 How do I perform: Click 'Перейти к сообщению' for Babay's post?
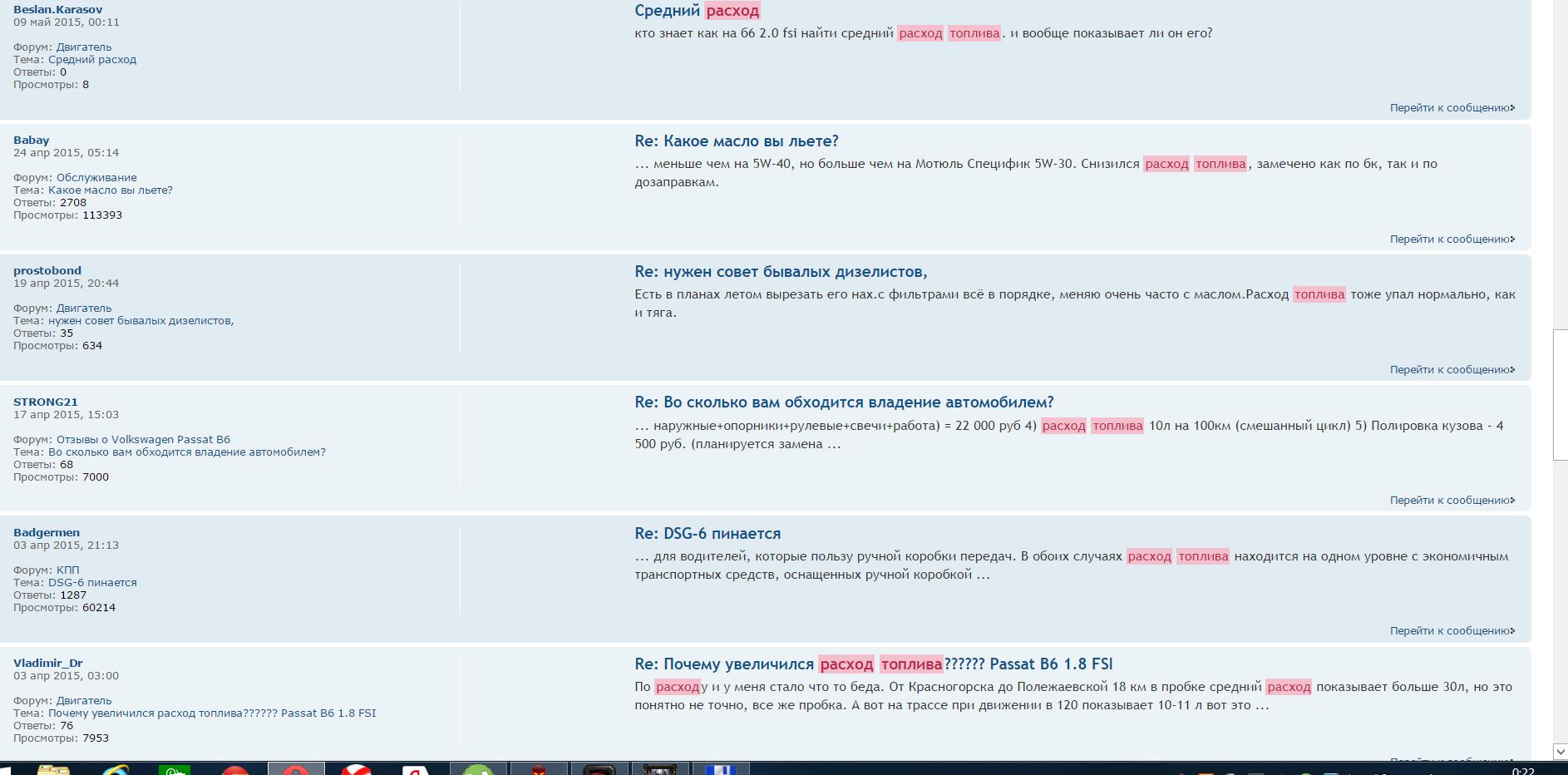pyautogui.click(x=1452, y=239)
